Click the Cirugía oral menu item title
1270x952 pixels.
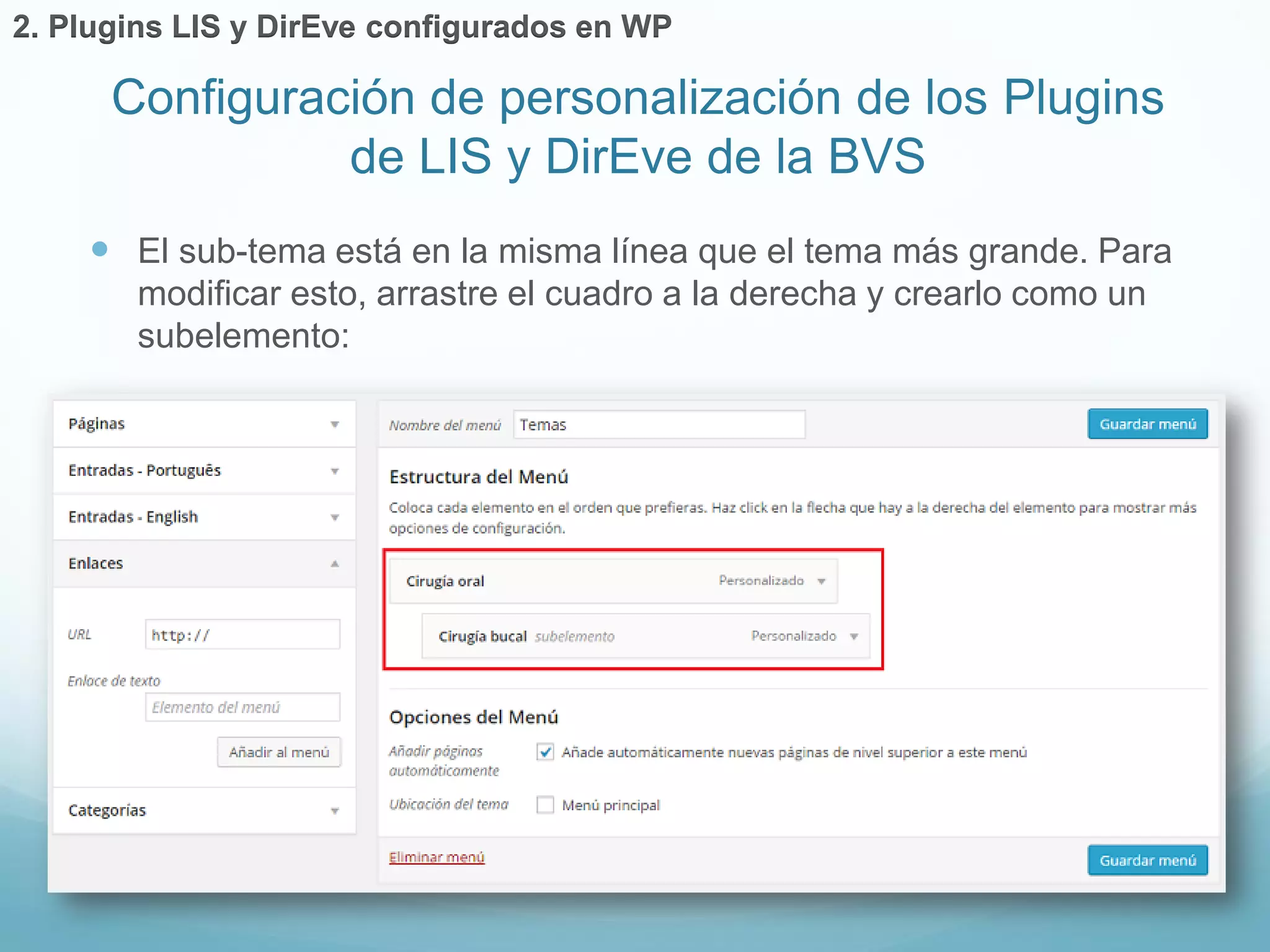[x=445, y=581]
